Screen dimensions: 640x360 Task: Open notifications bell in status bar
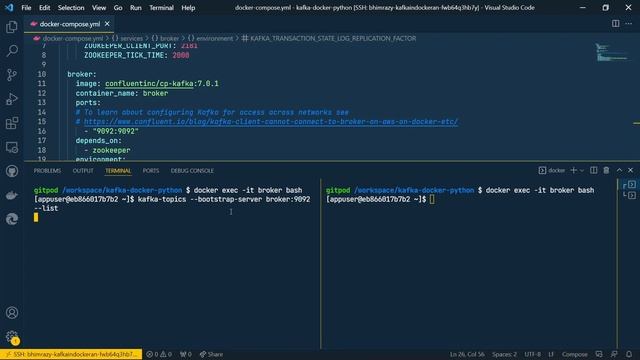629,354
